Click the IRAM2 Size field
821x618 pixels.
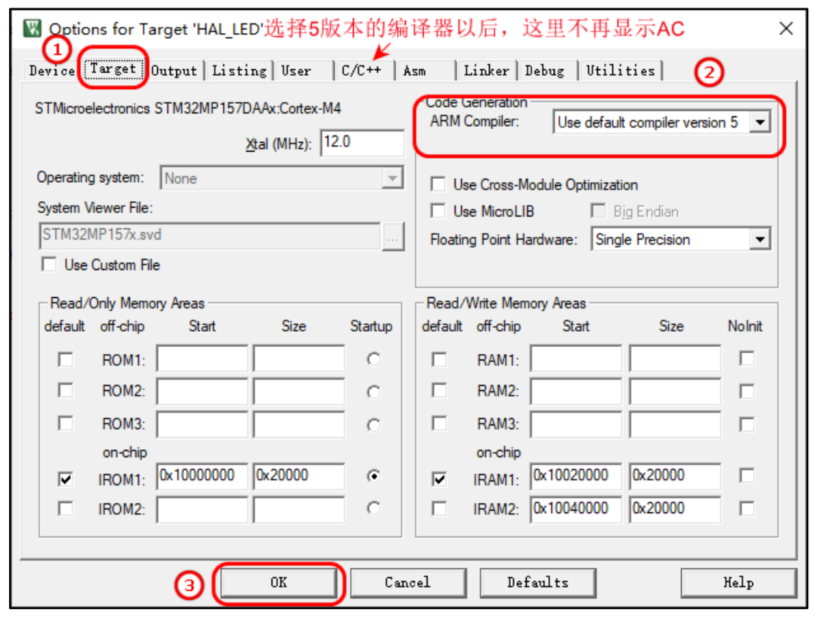tap(675, 509)
